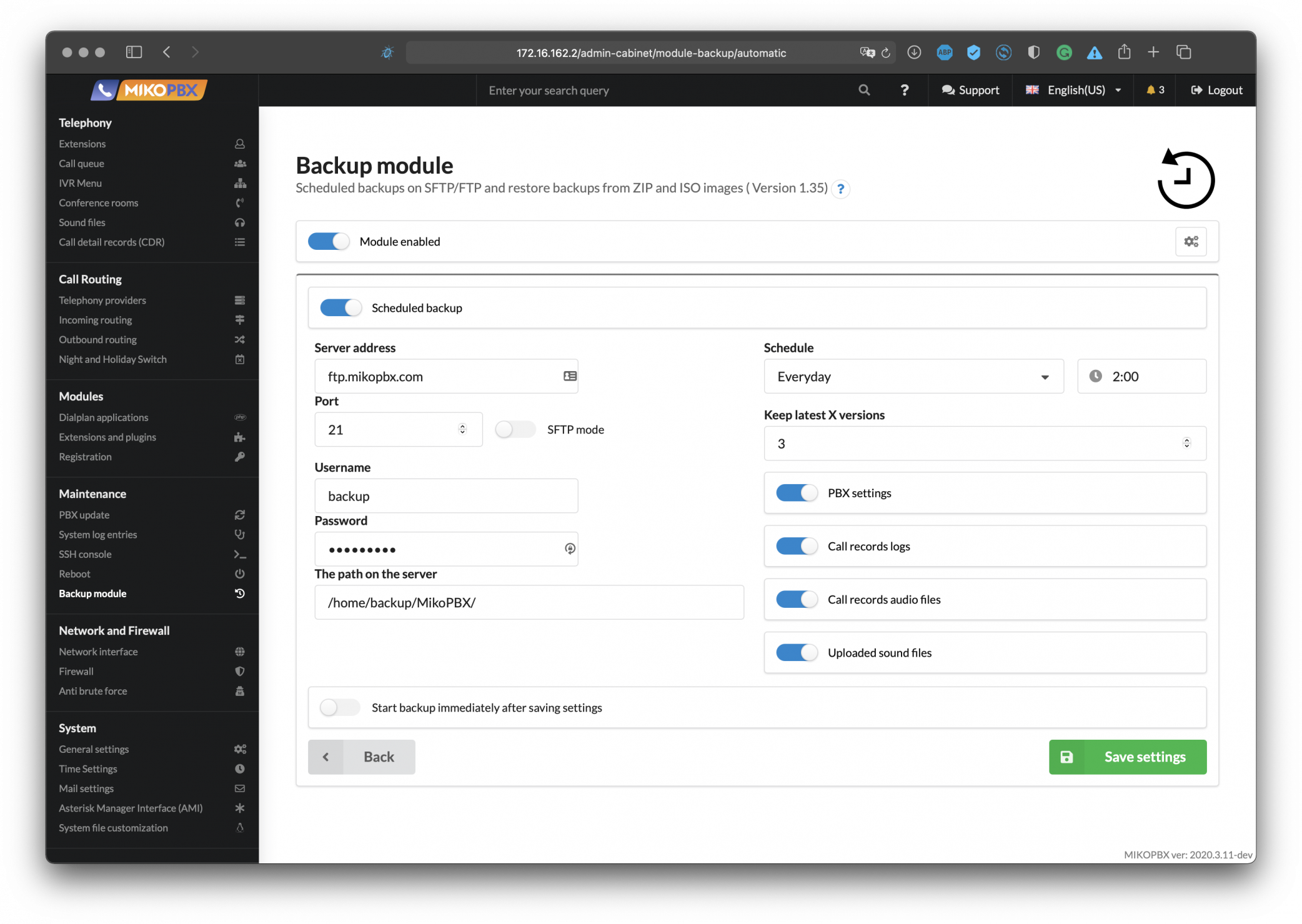
Task: Toggle Start backup immediately after saving settings
Action: tap(339, 707)
